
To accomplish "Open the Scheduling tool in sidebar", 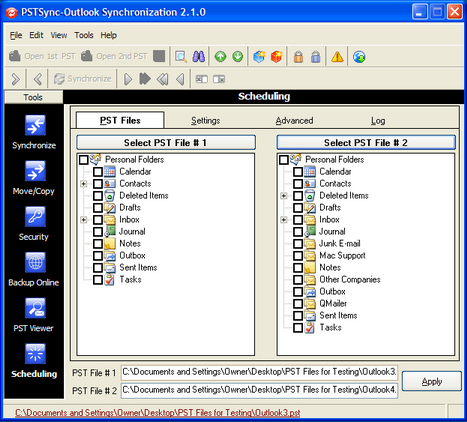I will [x=34, y=360].
